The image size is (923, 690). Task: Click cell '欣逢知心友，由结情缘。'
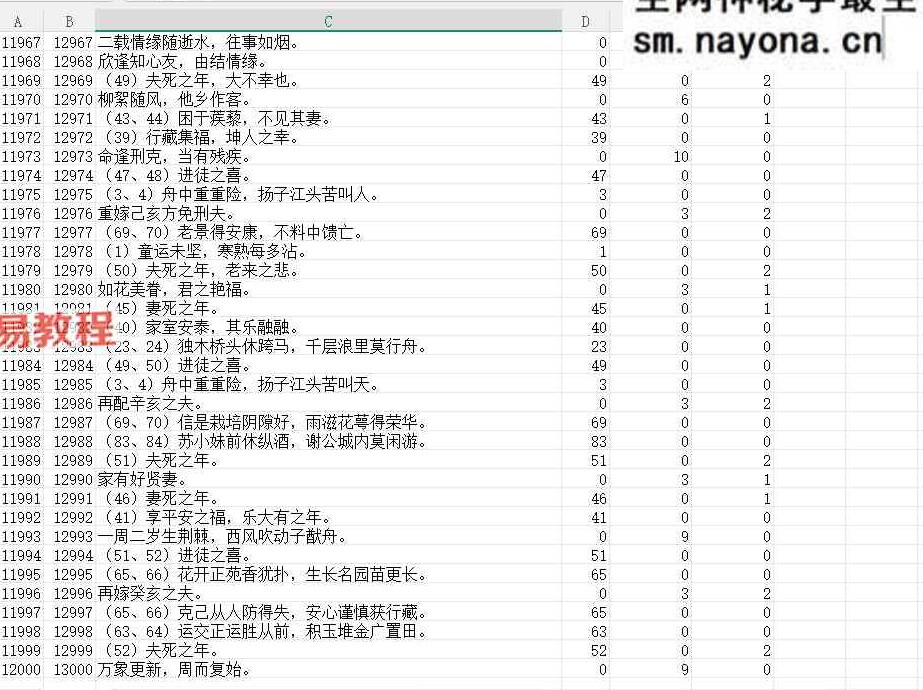328,61
